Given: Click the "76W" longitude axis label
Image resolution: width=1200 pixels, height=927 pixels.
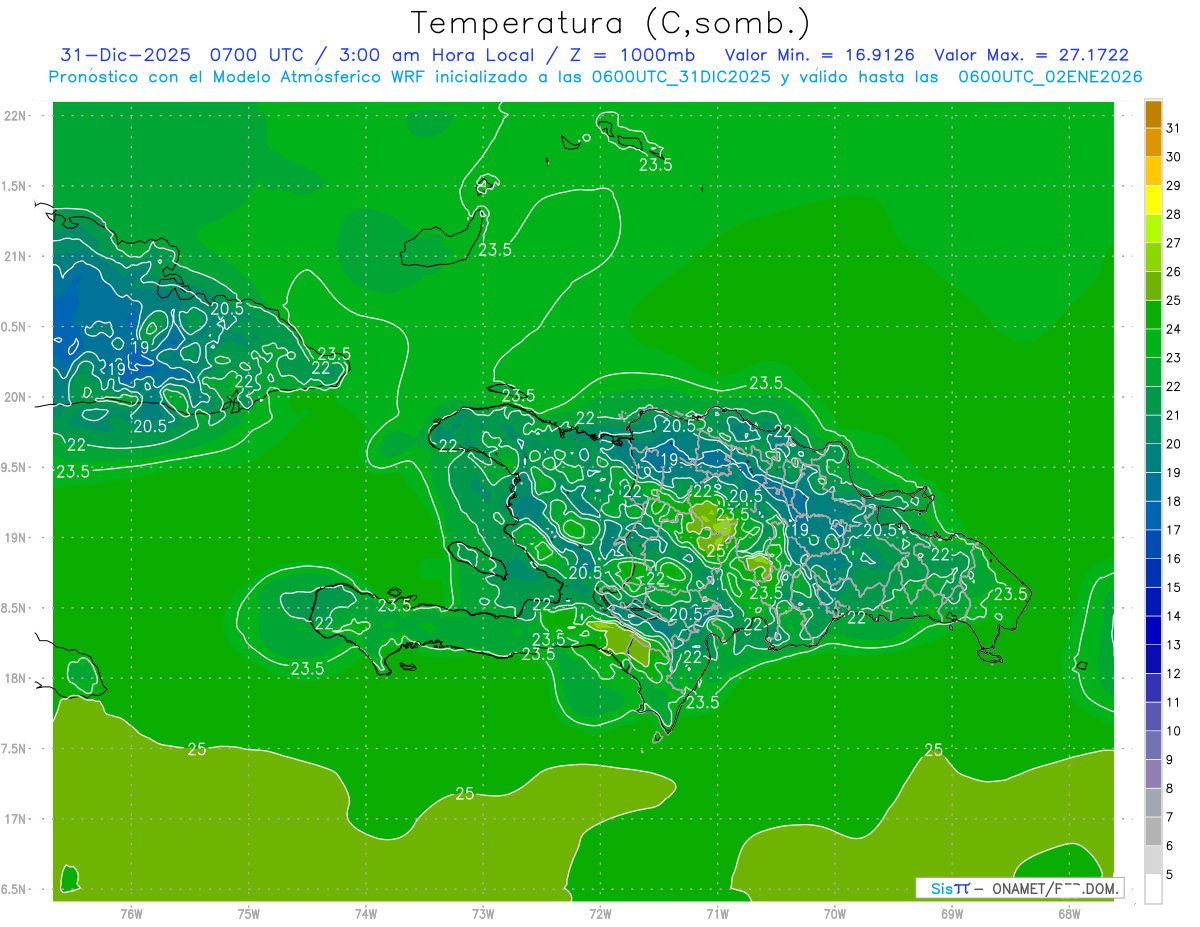Looking at the screenshot, I should [x=131, y=914].
